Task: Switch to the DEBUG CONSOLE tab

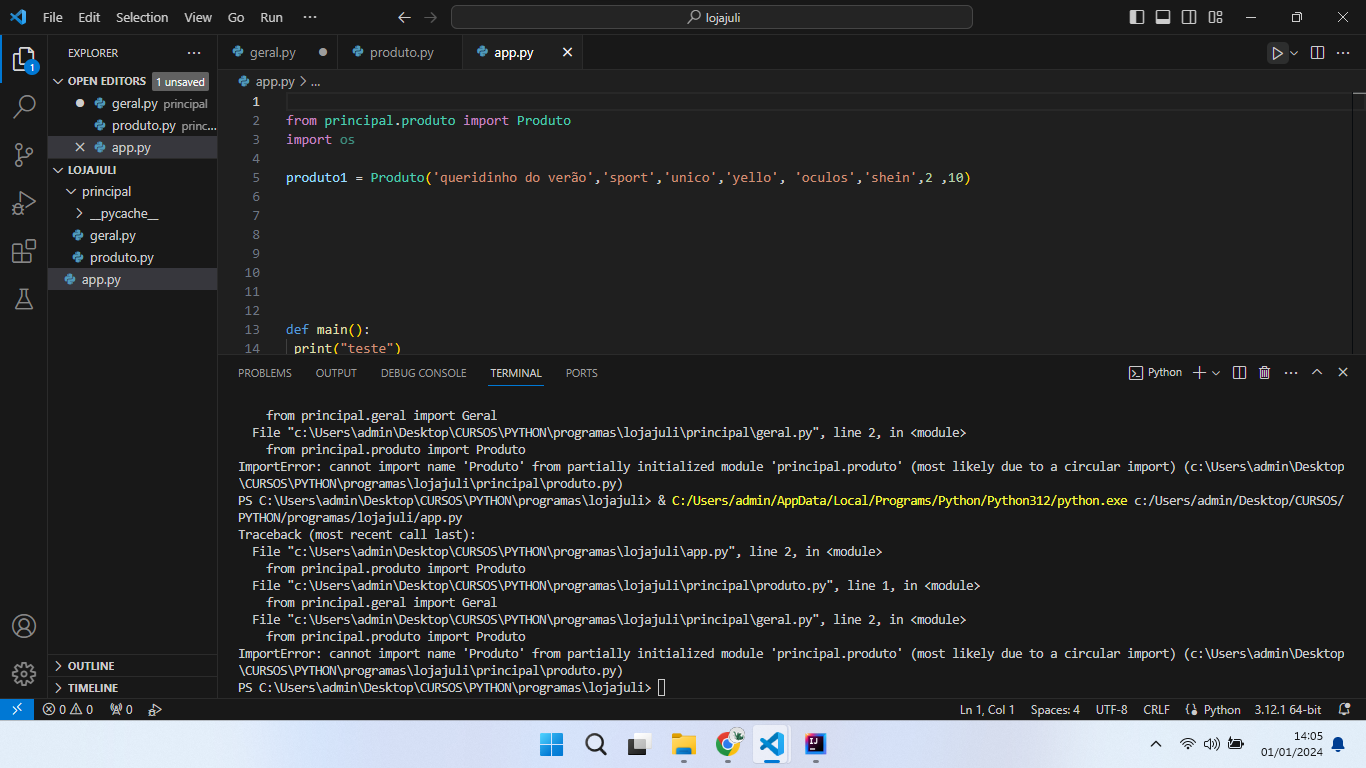Action: coord(423,373)
